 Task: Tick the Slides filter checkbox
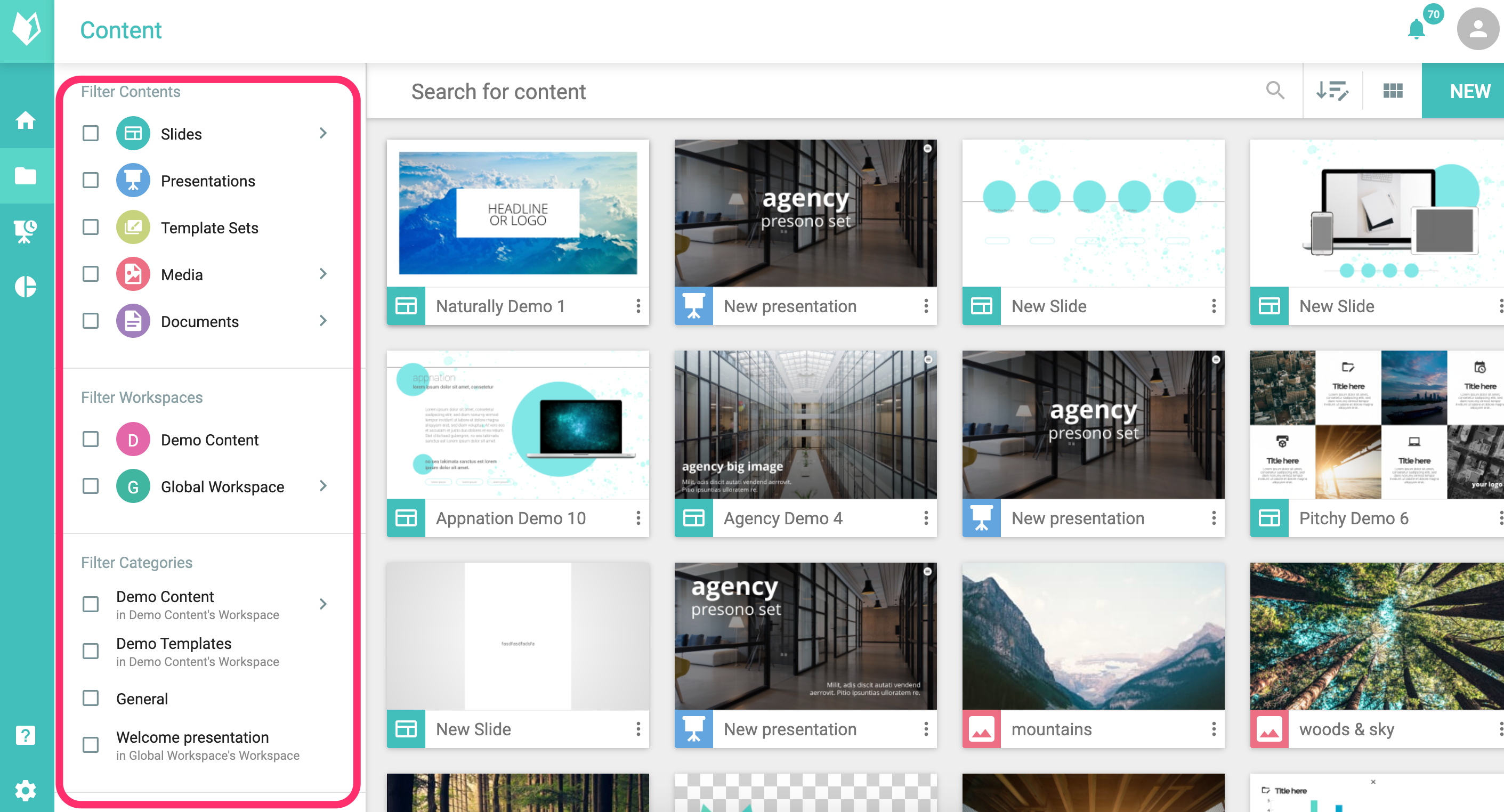pos(91,134)
